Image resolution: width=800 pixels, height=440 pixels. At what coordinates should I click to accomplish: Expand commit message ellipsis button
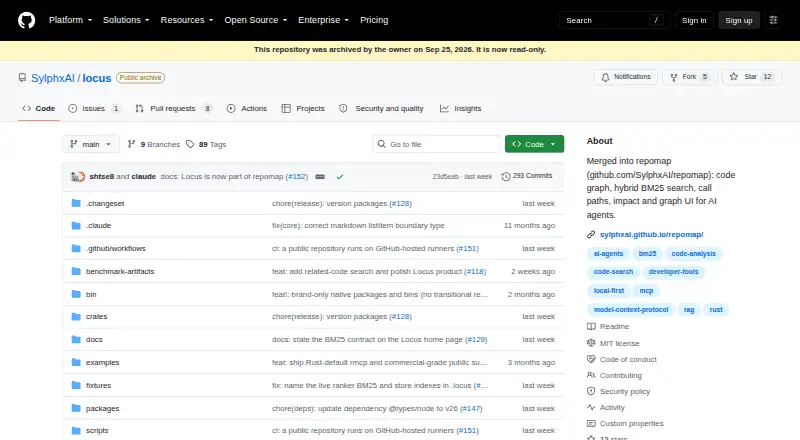click(320, 177)
